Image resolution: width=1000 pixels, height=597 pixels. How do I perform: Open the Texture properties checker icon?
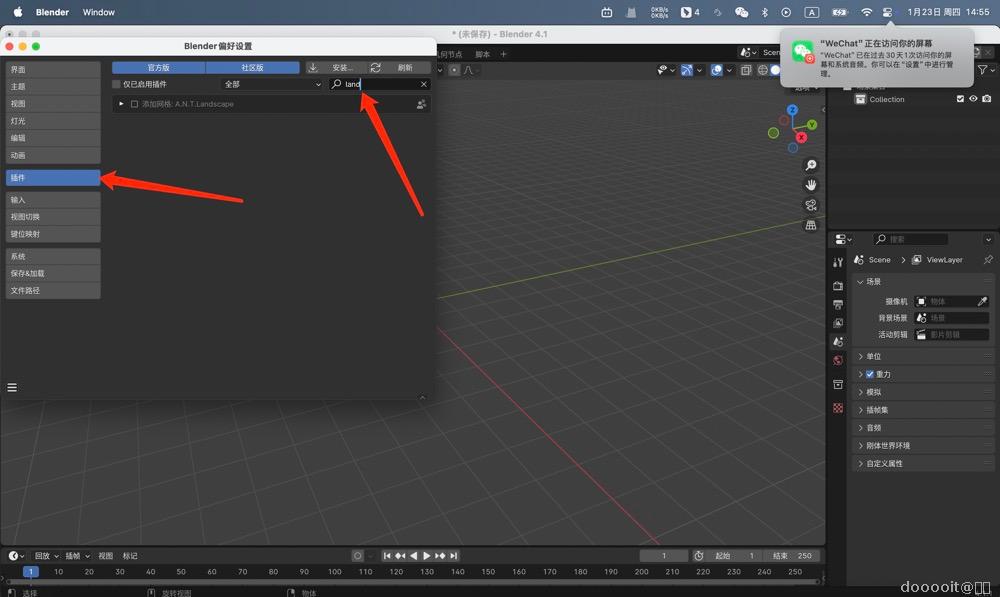pos(838,408)
